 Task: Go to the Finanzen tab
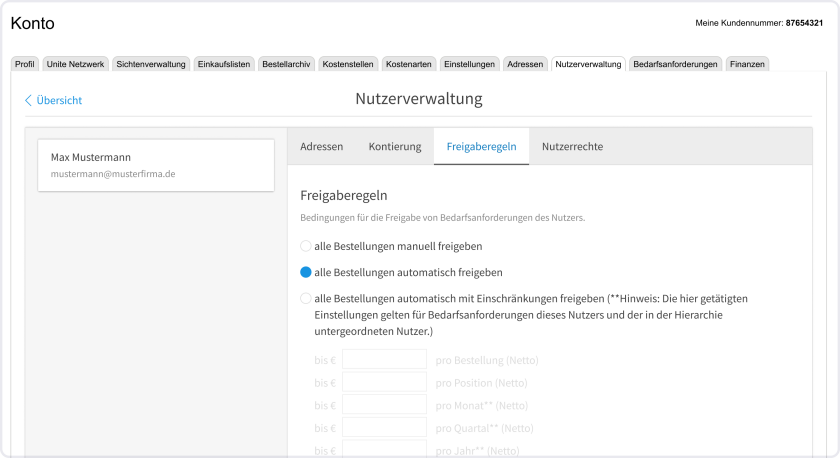pos(748,64)
